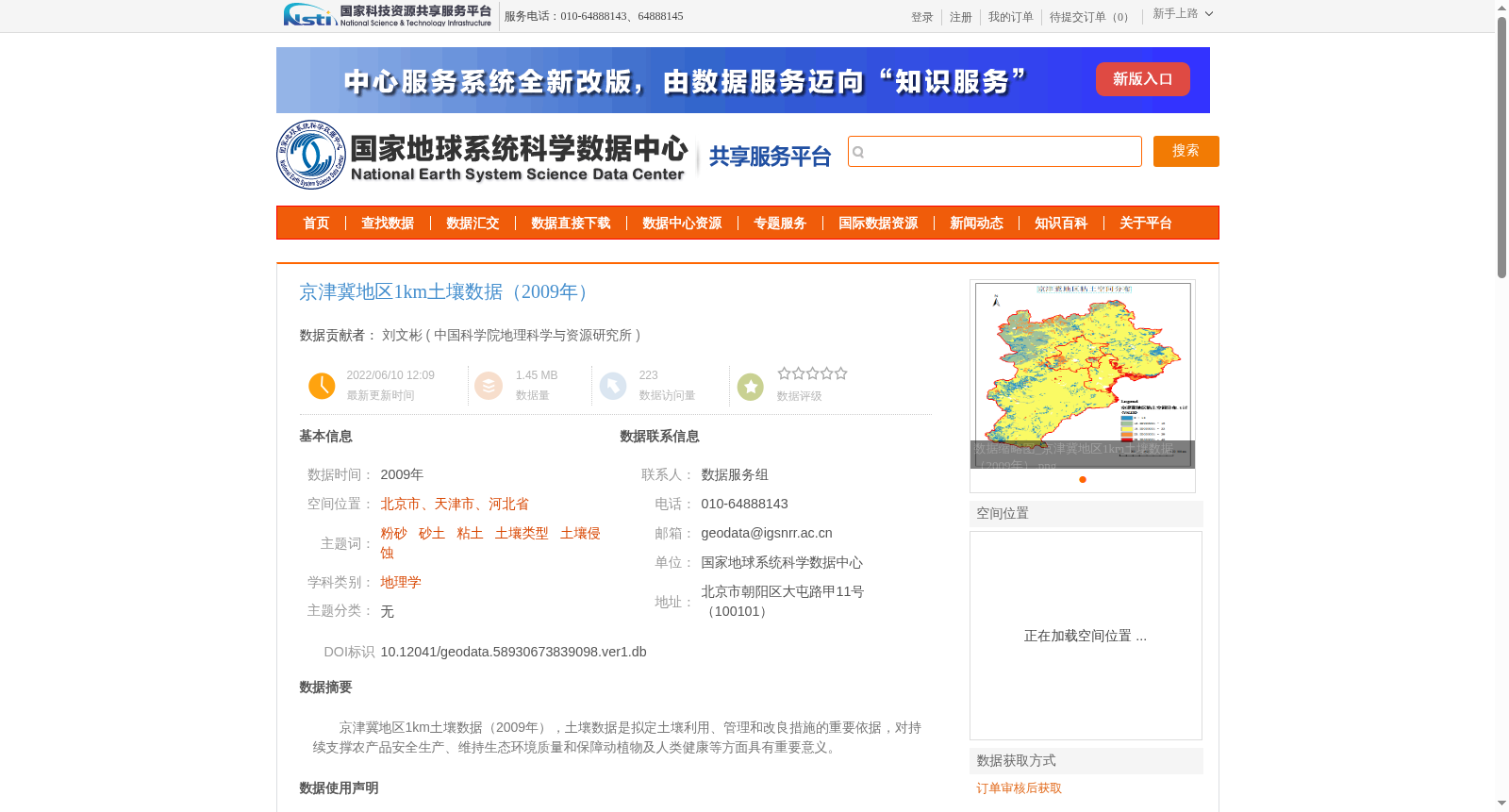
Task: Open the 数据汇交 menu item
Action: click(x=473, y=224)
